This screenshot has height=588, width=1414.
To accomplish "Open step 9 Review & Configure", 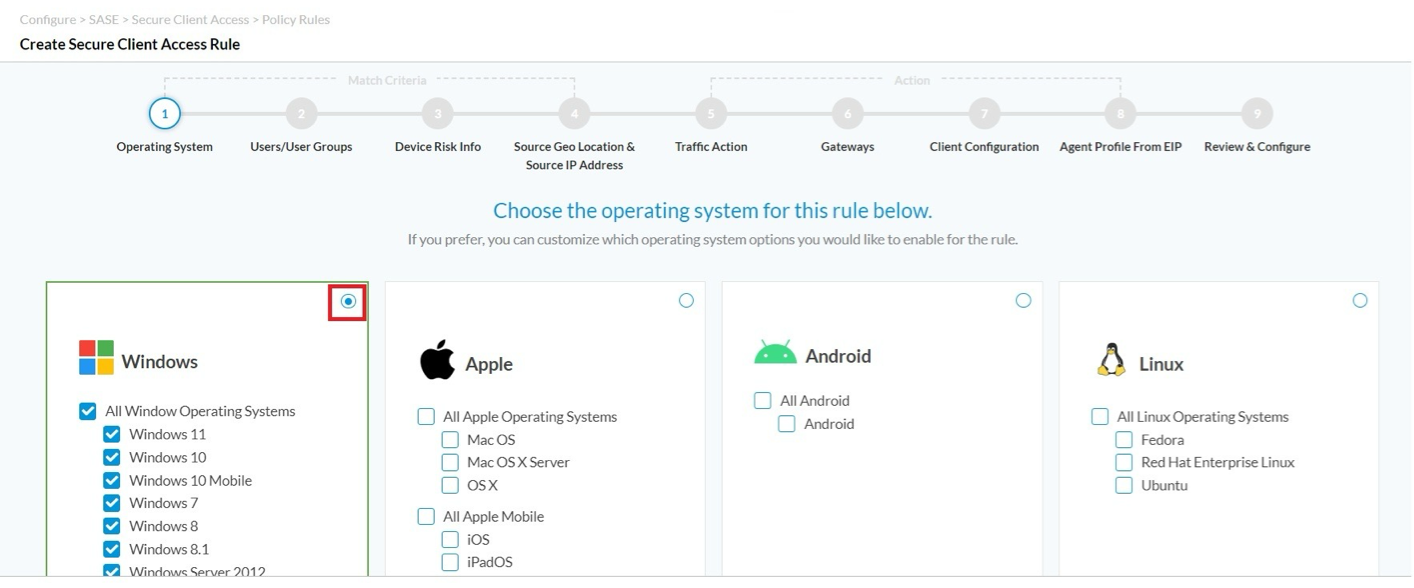I will pos(1257,115).
